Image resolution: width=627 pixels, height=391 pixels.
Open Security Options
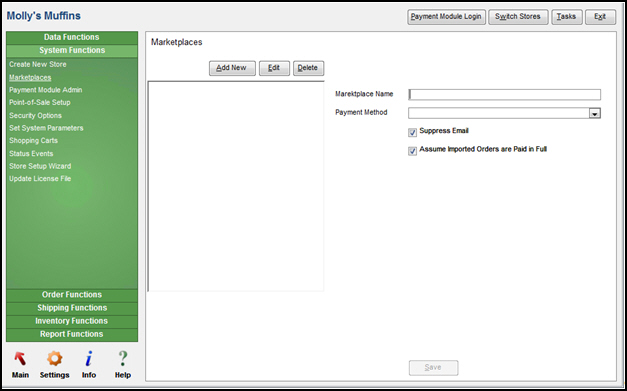coord(35,116)
